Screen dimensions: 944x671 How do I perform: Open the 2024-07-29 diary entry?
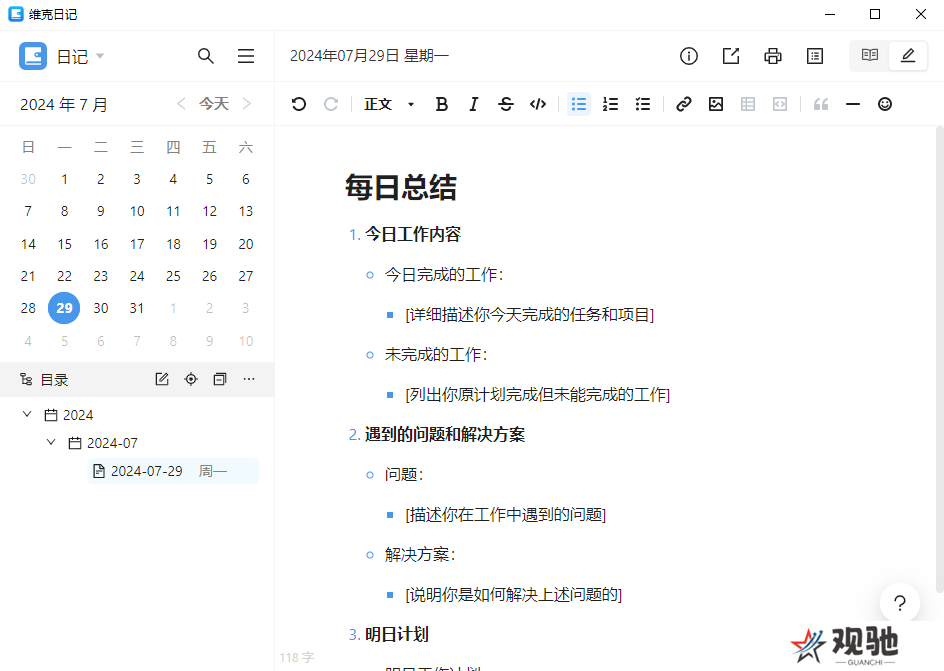[173, 471]
